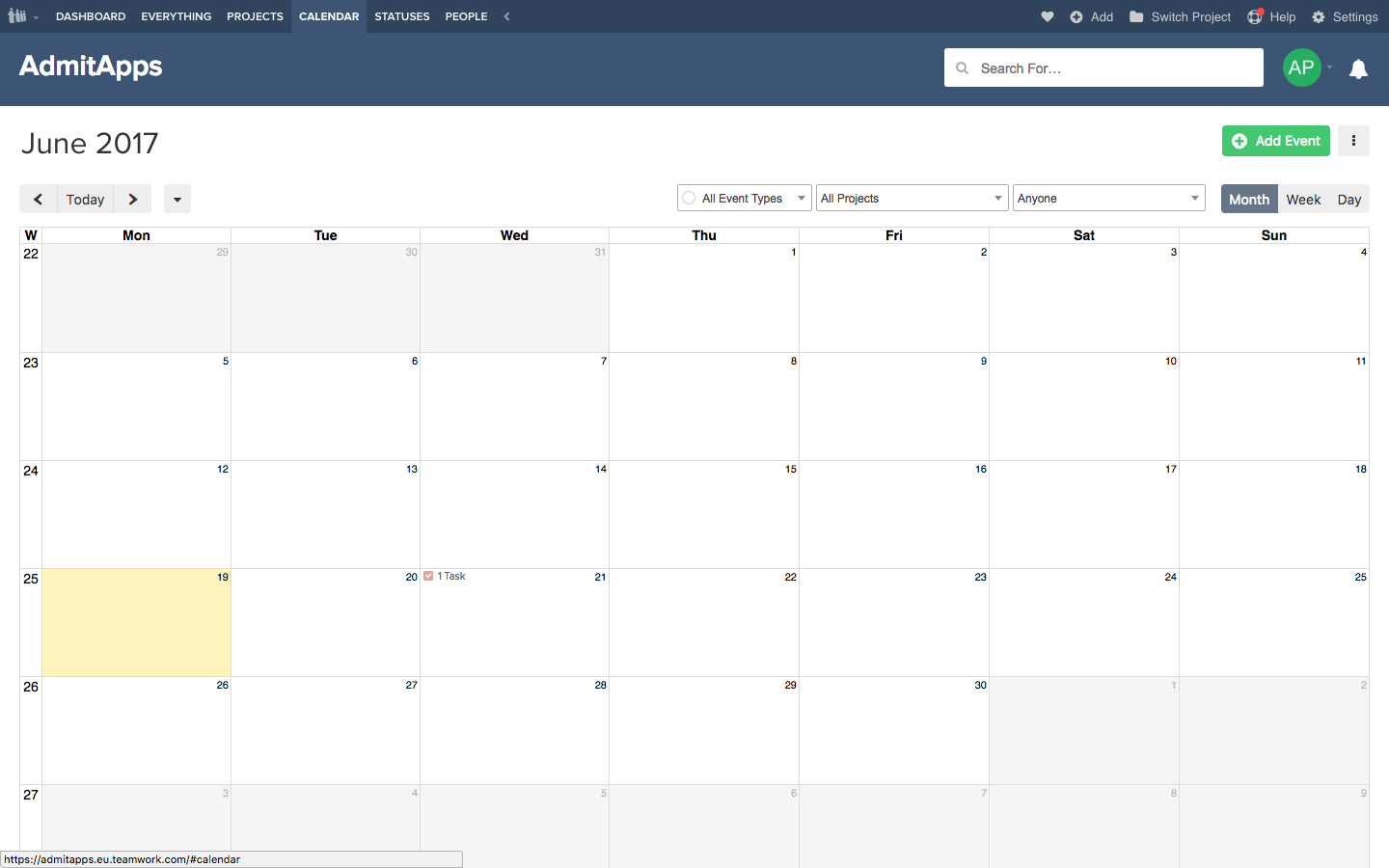Viewport: 1389px width, 868px height.
Task: Click the Mon column header
Action: 136,235
